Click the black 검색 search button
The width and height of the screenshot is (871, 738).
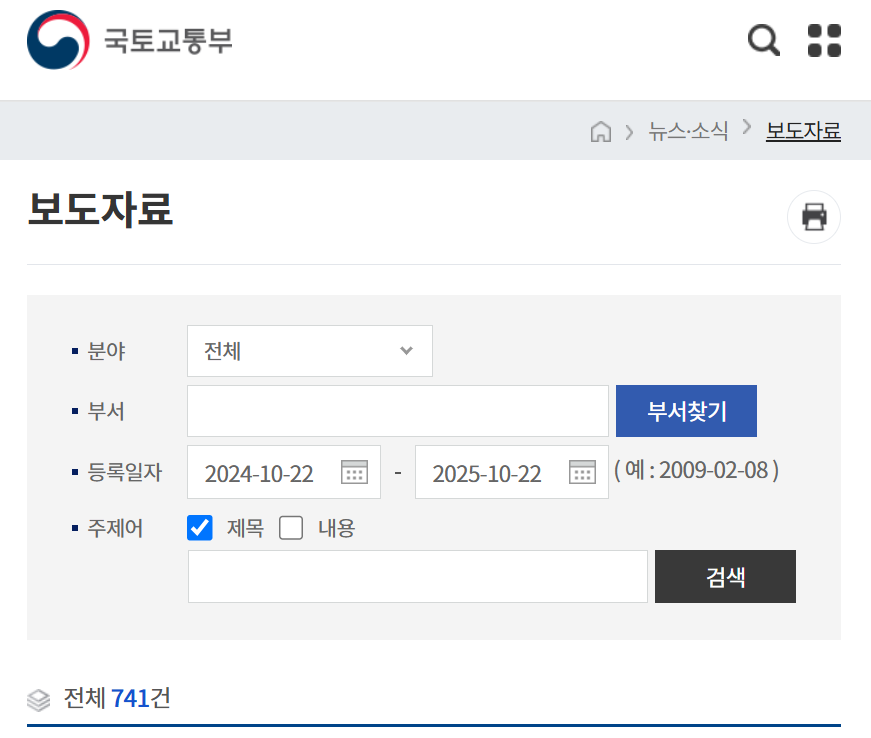[725, 576]
